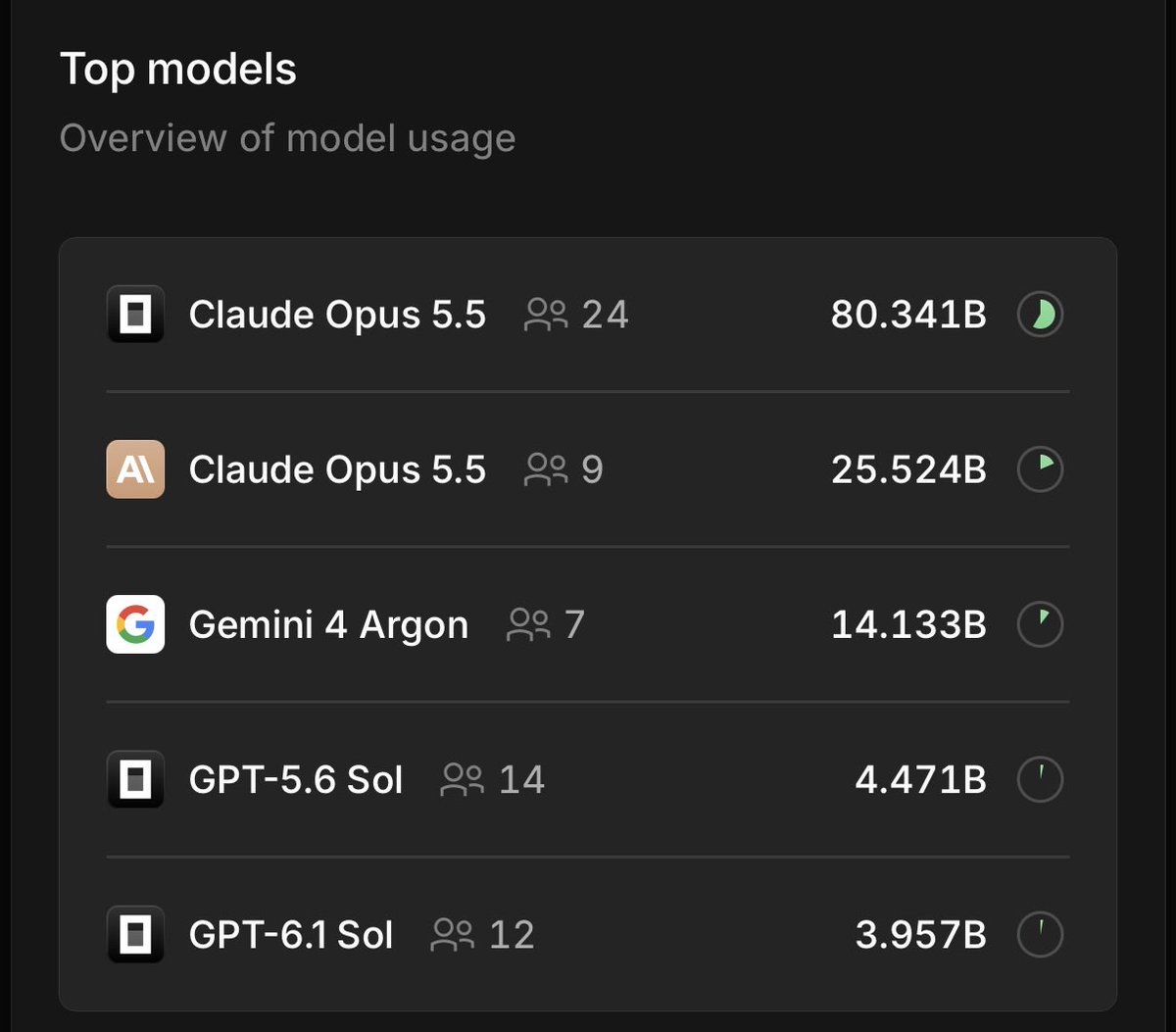Click the users icon showing 12
The image size is (1176, 1032).
(x=453, y=934)
